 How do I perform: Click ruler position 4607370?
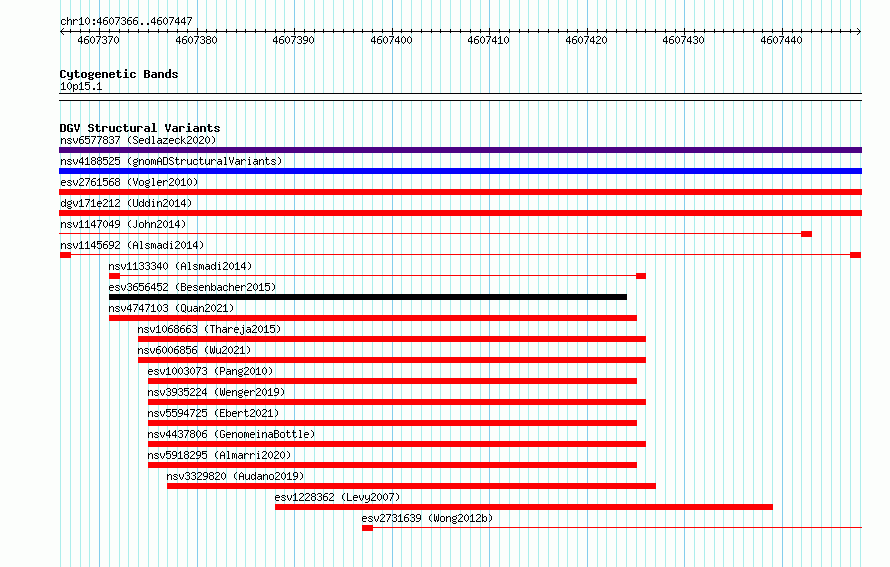point(98,40)
